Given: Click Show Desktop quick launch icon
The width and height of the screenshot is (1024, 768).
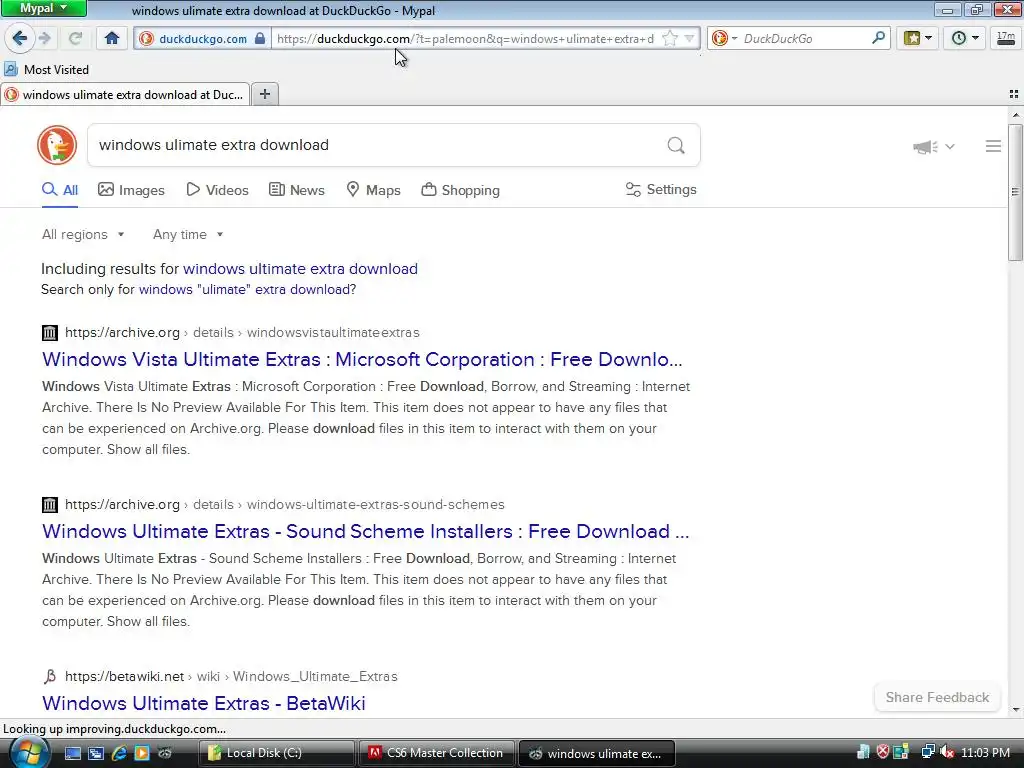Looking at the screenshot, I should click(x=72, y=753).
